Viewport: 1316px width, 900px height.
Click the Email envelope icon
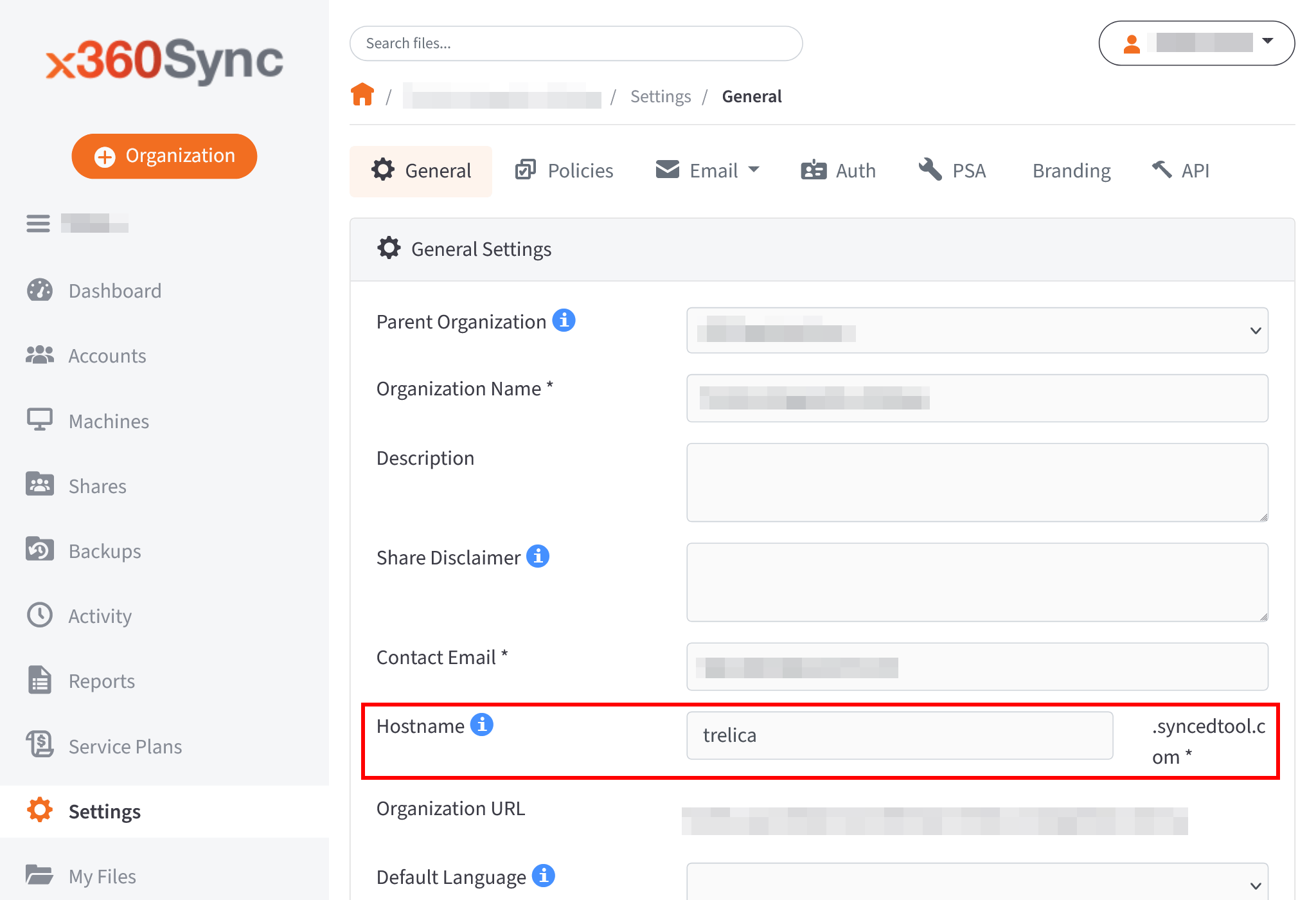[668, 170]
